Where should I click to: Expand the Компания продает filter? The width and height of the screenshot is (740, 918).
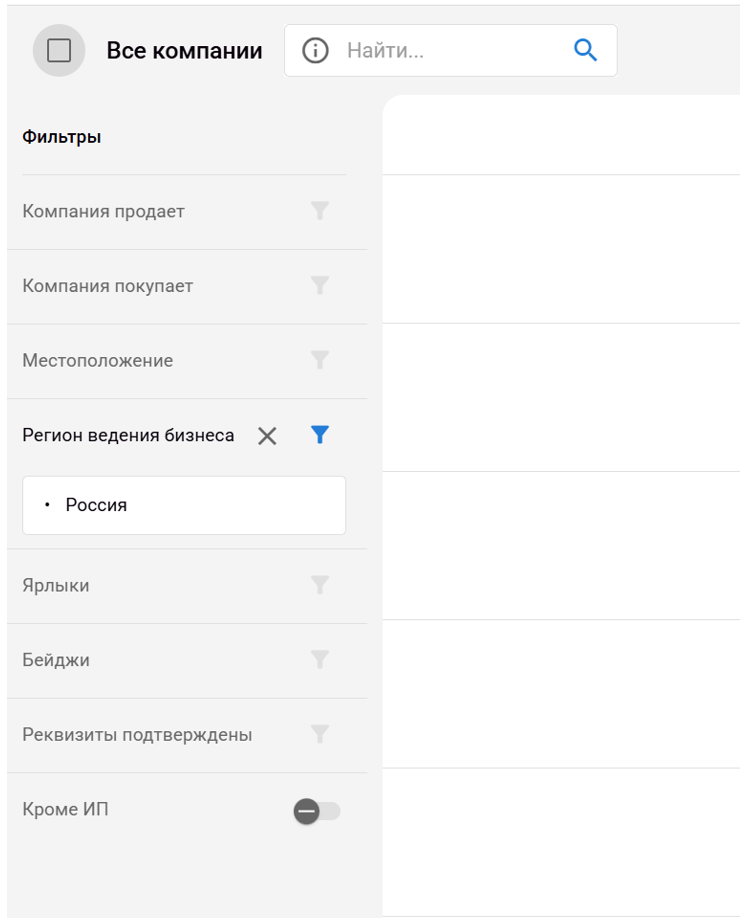point(104,212)
